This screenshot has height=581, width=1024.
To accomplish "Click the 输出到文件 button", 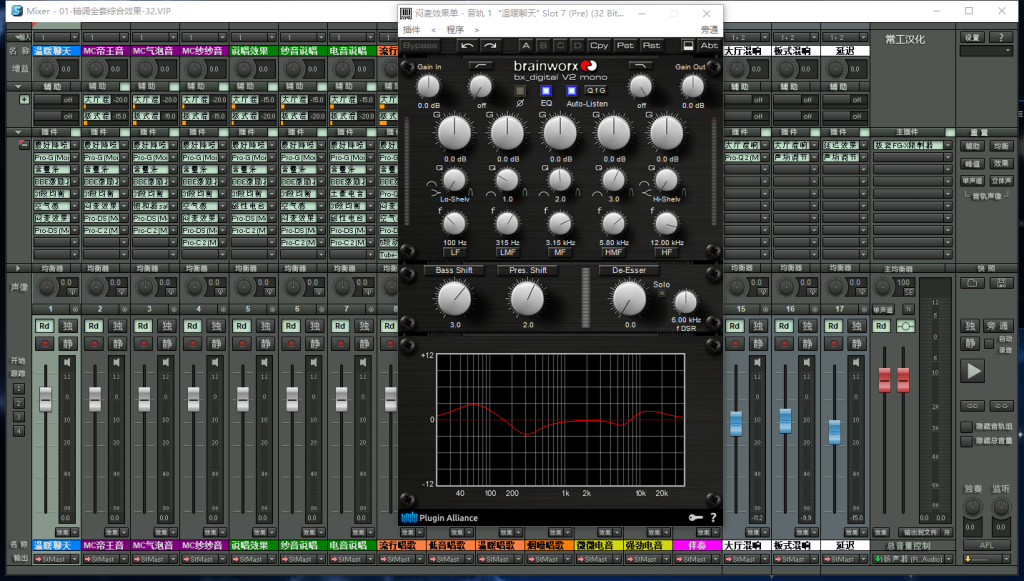I will pyautogui.click(x=920, y=532).
